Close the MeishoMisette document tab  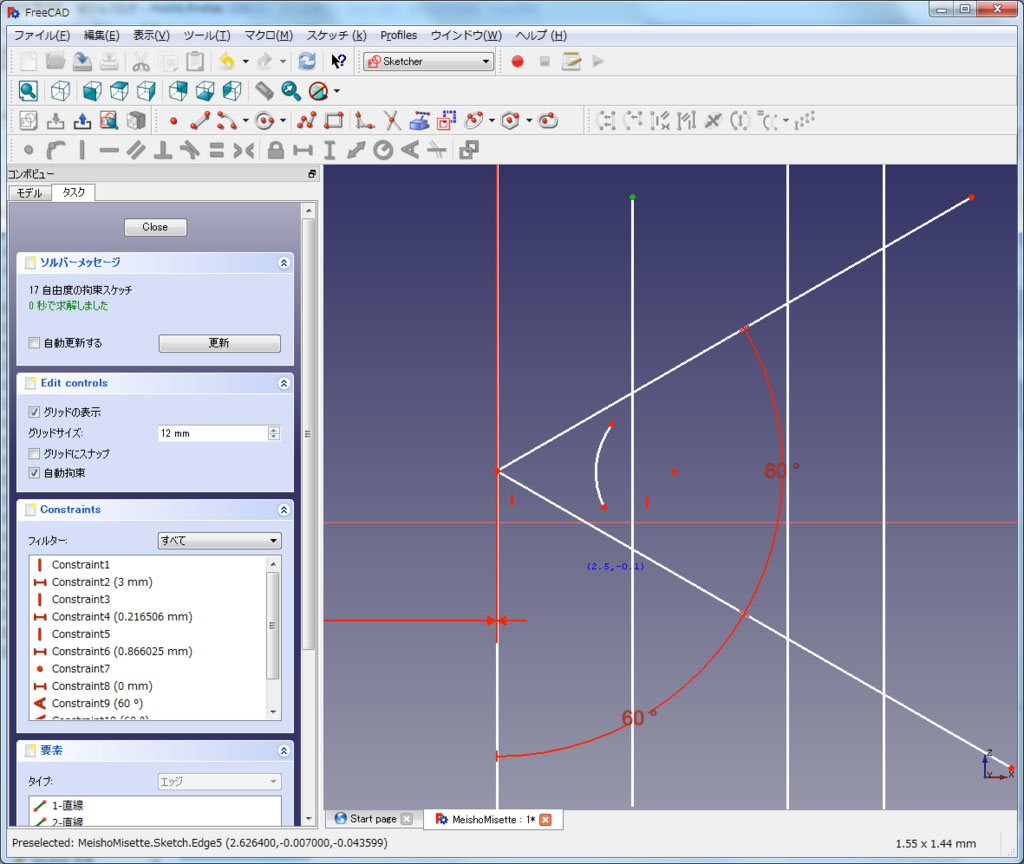[x=545, y=820]
